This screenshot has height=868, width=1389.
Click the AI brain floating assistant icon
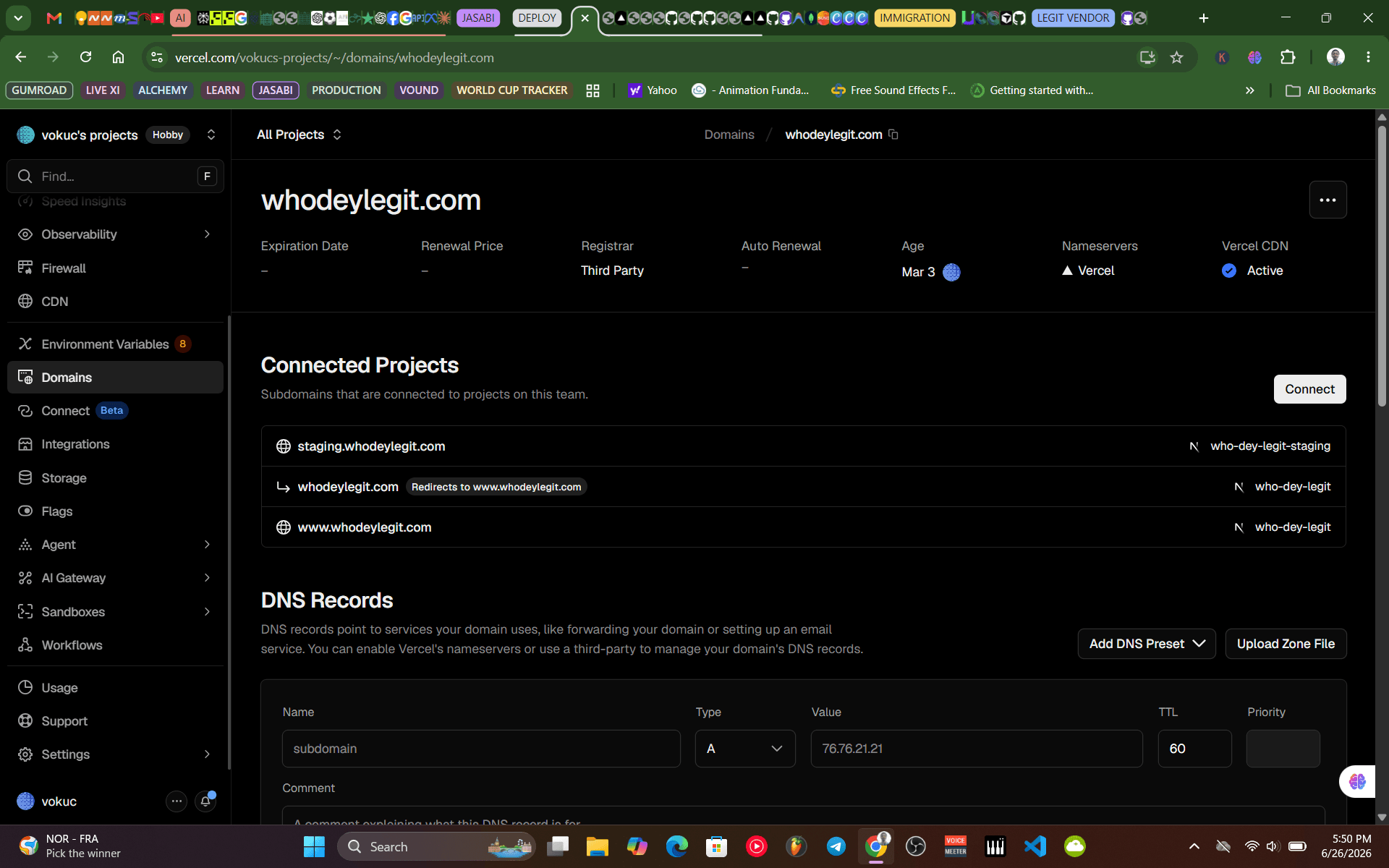point(1357,781)
